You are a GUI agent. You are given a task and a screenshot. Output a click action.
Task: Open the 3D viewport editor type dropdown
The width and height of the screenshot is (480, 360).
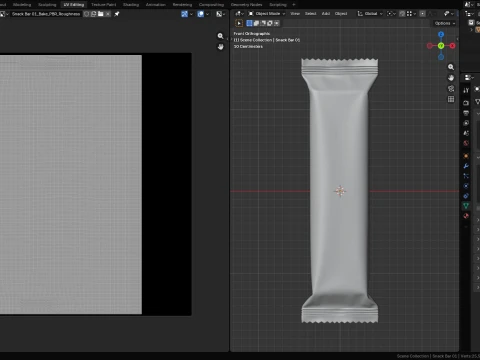239,14
